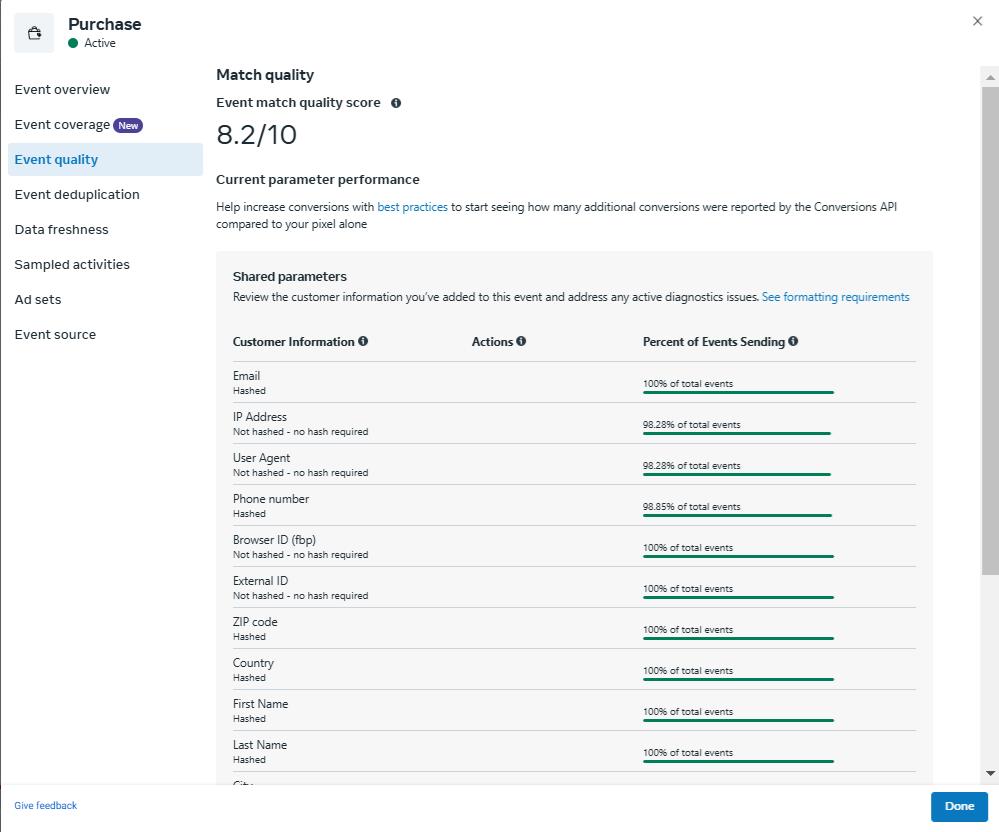The width and height of the screenshot is (999, 832).
Task: Click the IP Address row label
Action: click(x=260, y=417)
